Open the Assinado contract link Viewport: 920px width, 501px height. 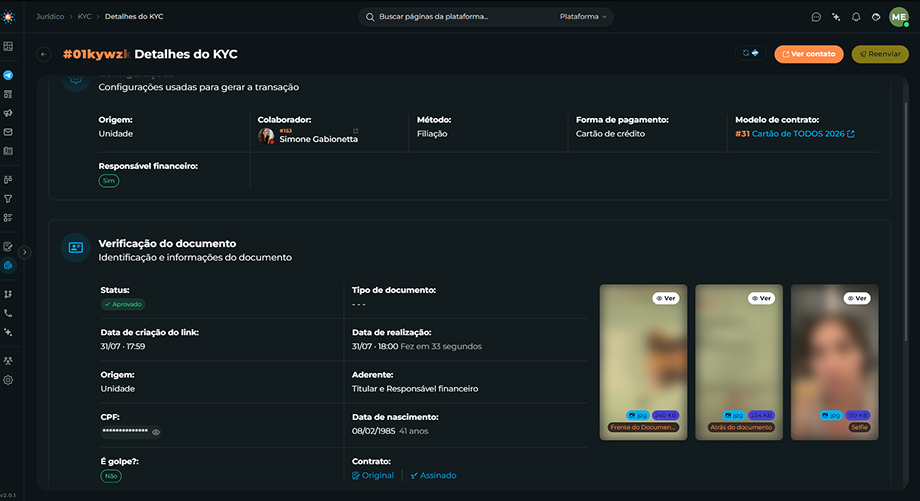pyautogui.click(x=434, y=475)
